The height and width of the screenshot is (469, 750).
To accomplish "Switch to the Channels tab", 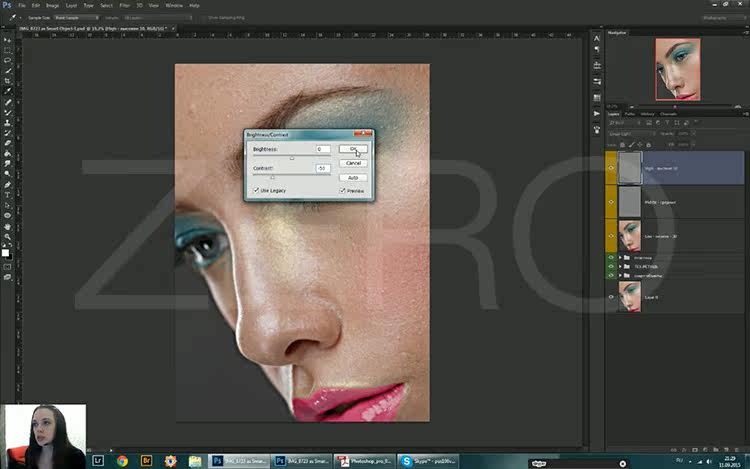I will 668,114.
